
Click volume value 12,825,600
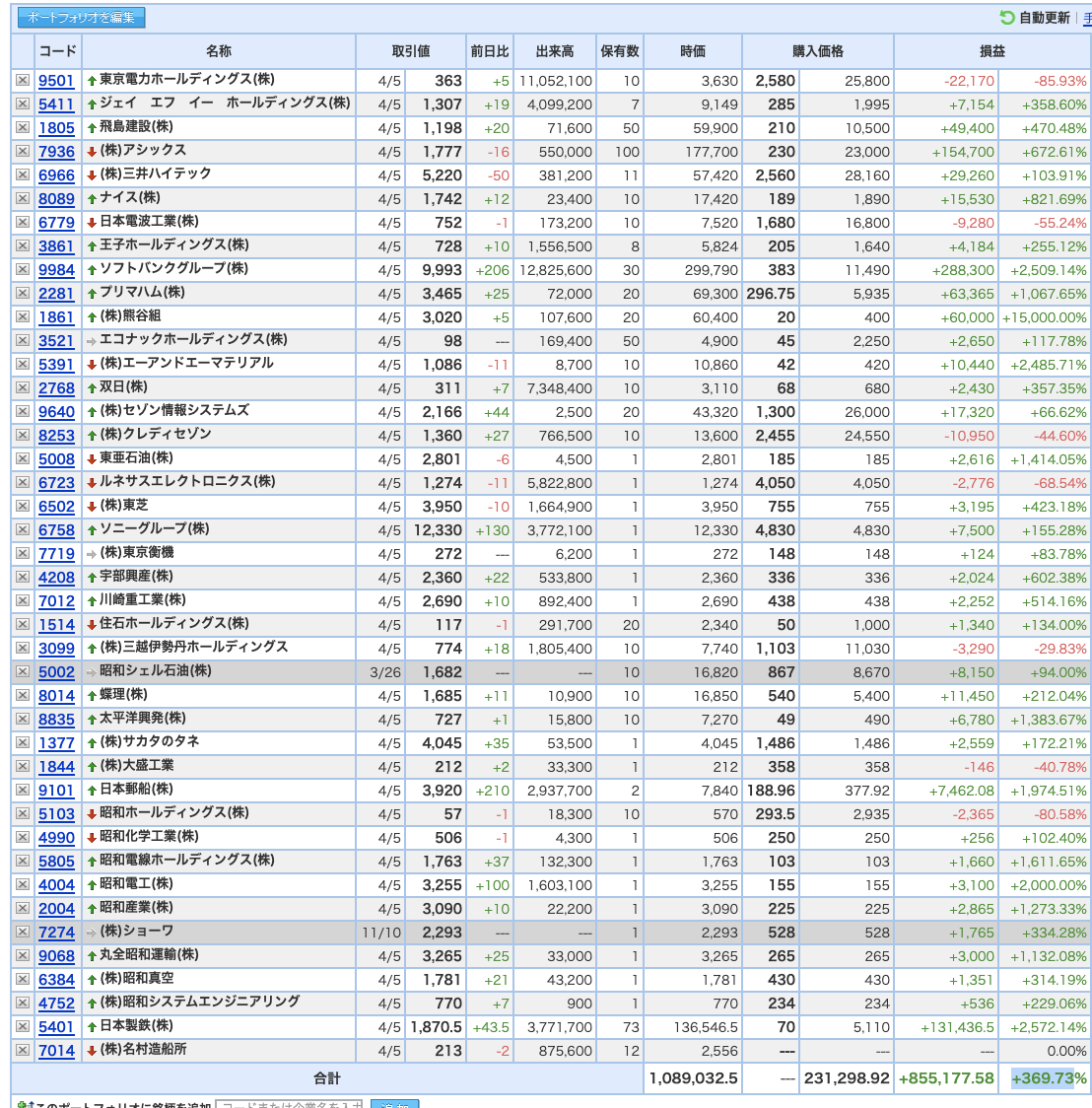(555, 271)
